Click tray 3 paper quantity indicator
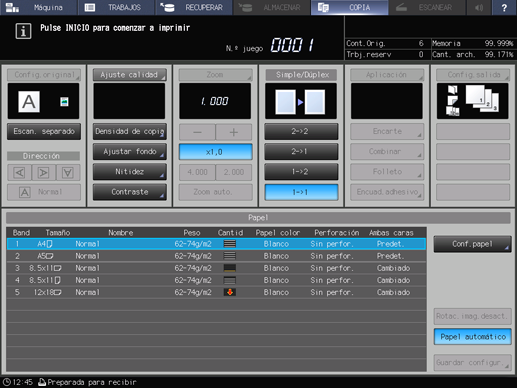This screenshot has width=517, height=388. (x=230, y=268)
